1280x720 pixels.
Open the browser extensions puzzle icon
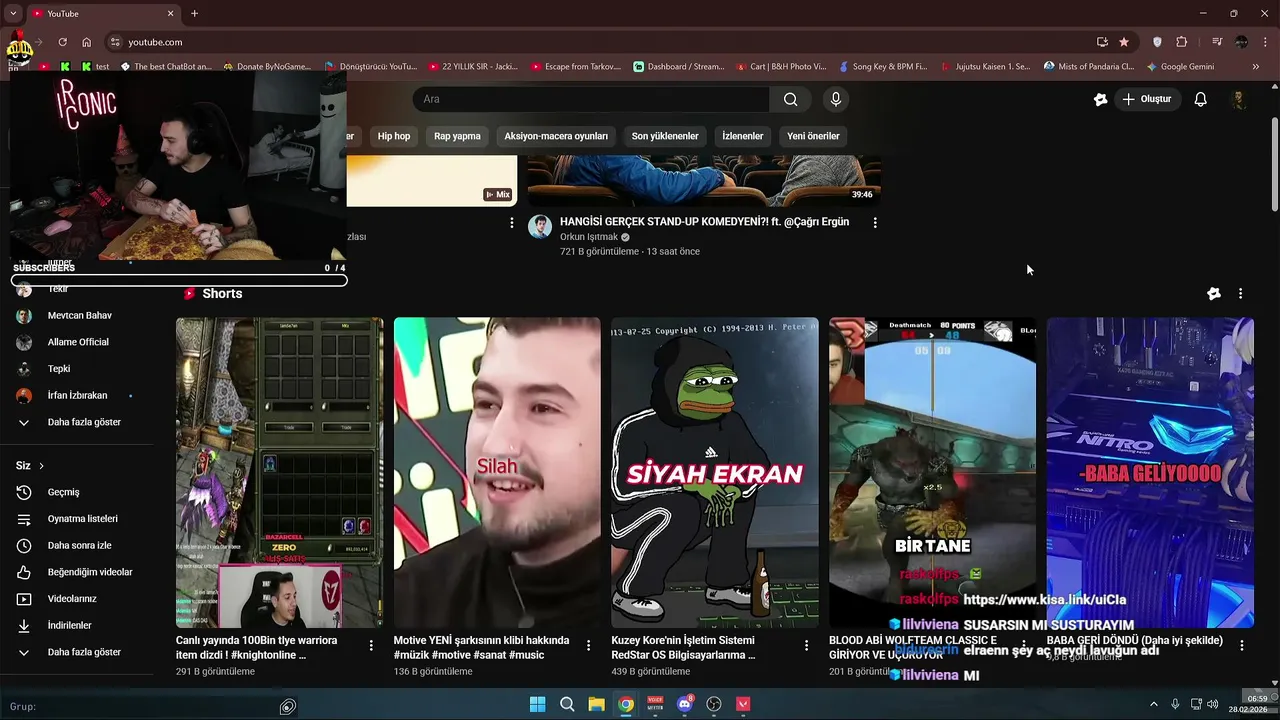pos(1182,42)
